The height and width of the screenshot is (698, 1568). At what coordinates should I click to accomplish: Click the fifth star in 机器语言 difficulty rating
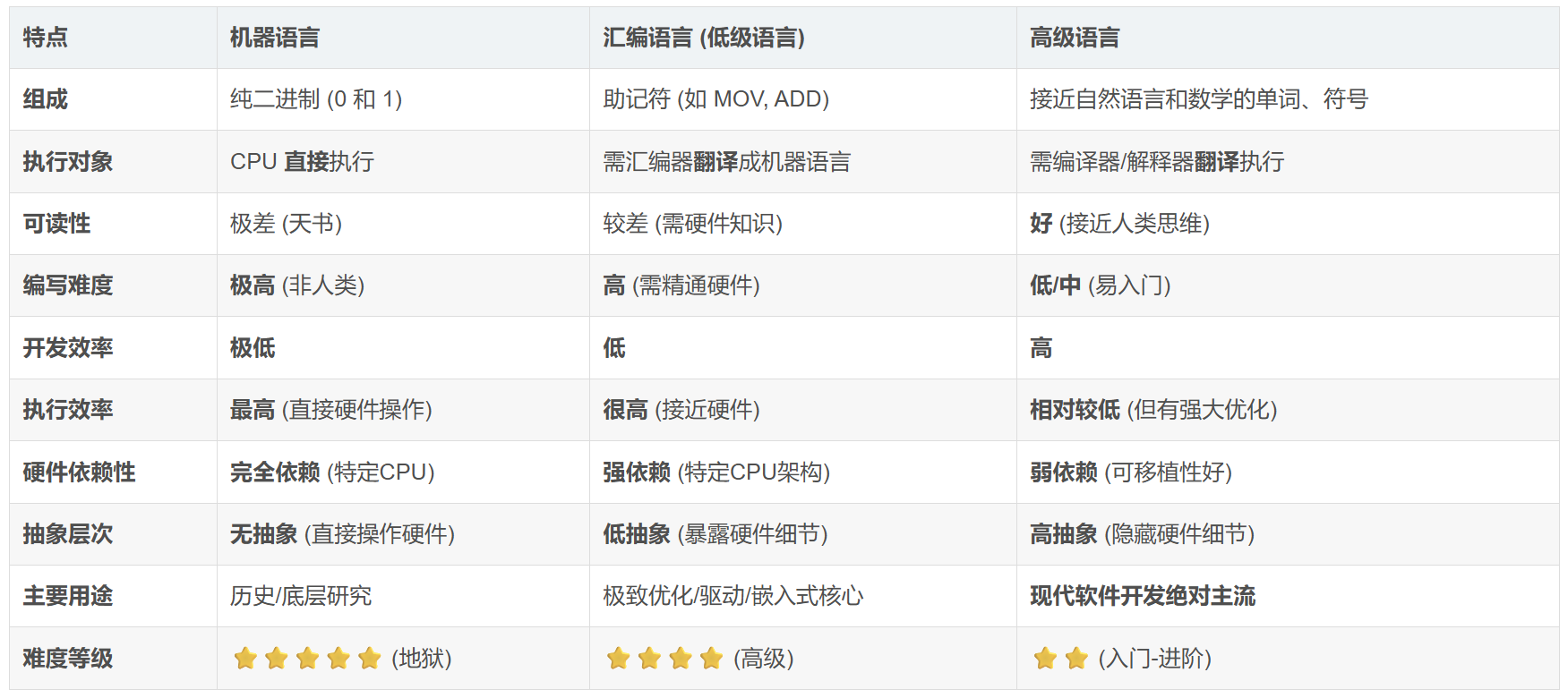(370, 660)
